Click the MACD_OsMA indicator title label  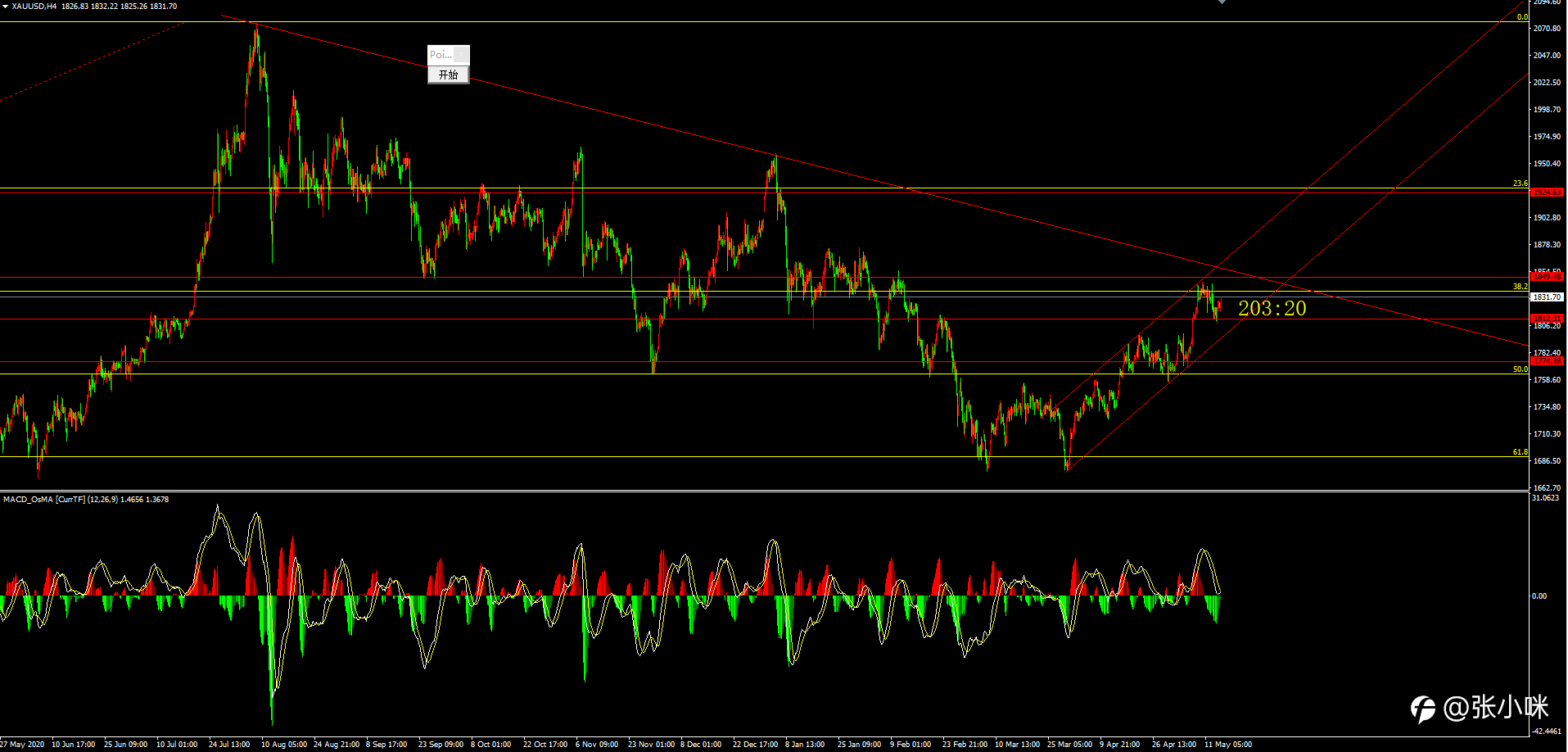click(86, 499)
